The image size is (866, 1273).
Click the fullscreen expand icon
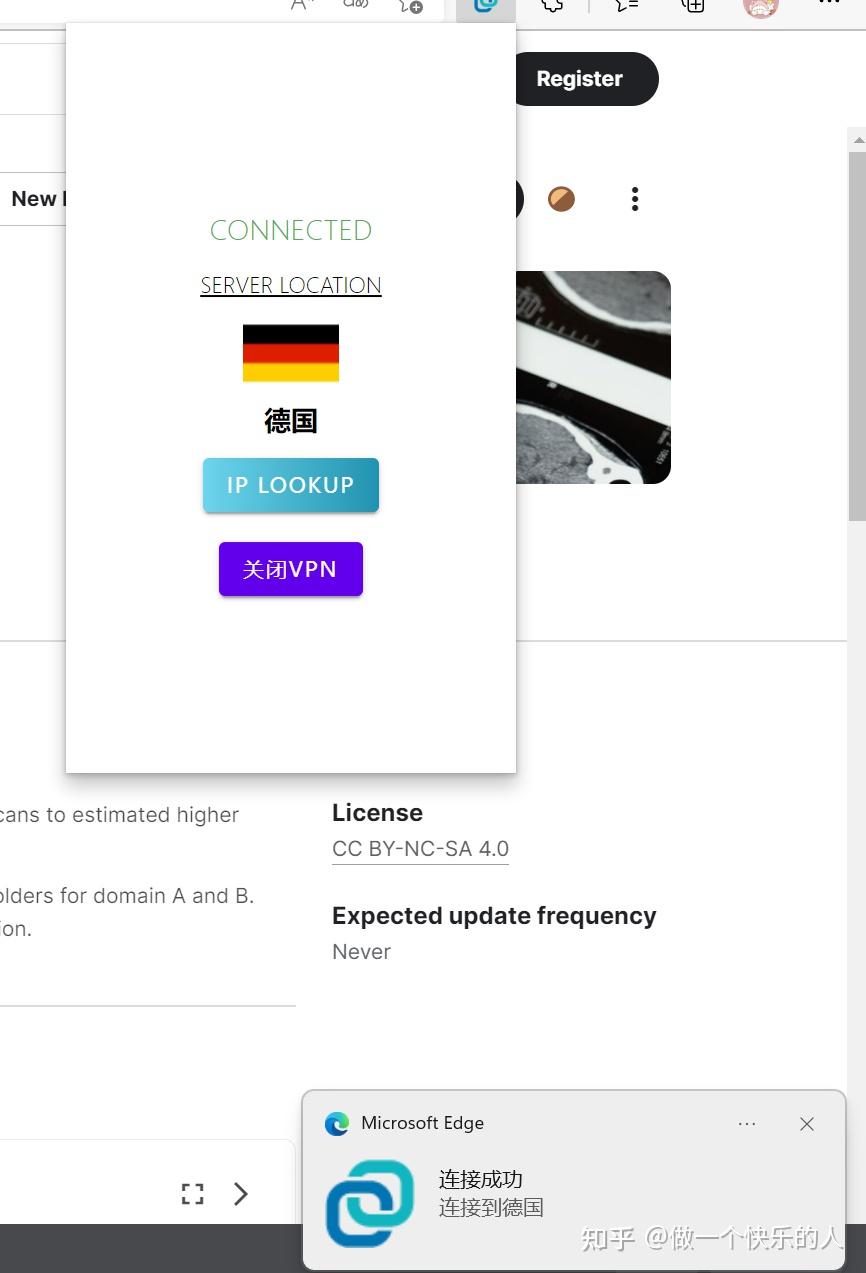[193, 1193]
